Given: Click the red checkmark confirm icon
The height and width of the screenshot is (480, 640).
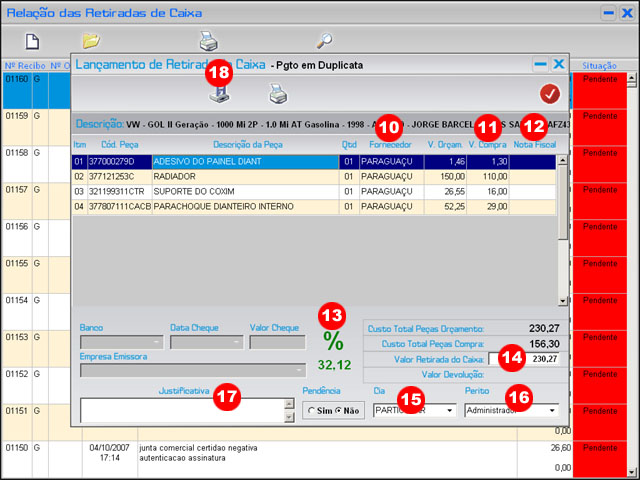Looking at the screenshot, I should click(549, 94).
